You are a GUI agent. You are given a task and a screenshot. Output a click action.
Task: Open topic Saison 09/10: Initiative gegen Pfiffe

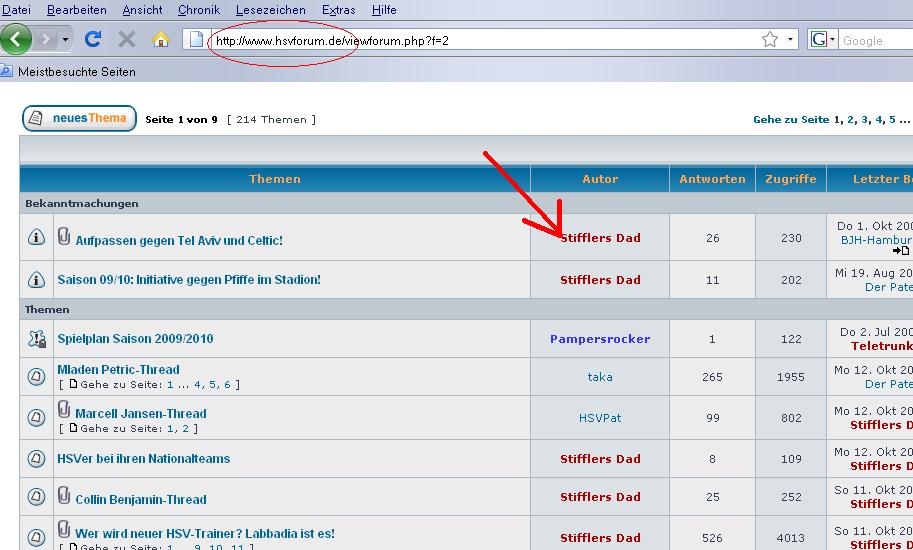189,279
